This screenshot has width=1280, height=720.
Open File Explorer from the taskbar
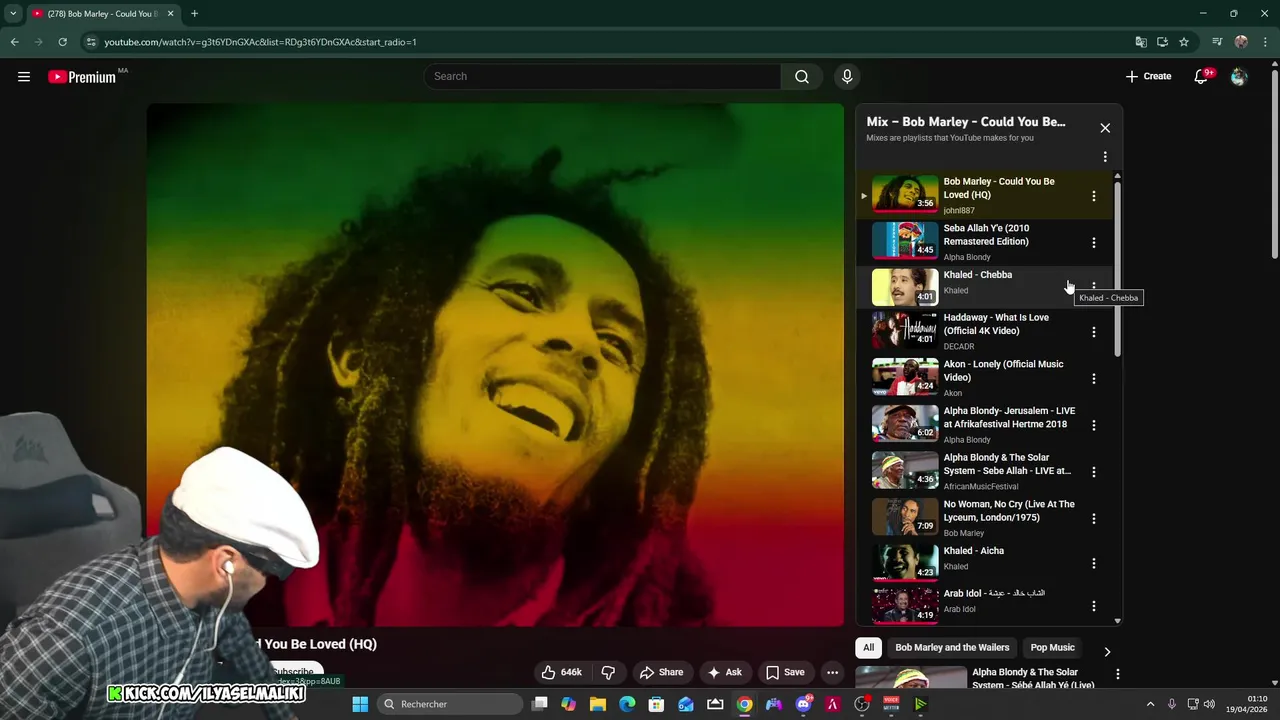coord(597,704)
